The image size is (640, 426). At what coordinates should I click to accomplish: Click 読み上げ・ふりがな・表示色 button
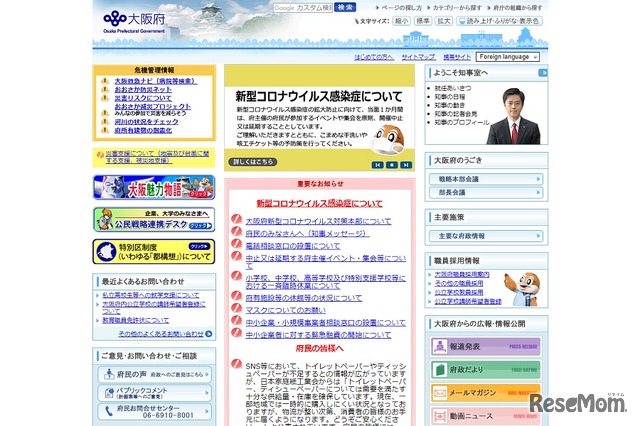(499, 21)
